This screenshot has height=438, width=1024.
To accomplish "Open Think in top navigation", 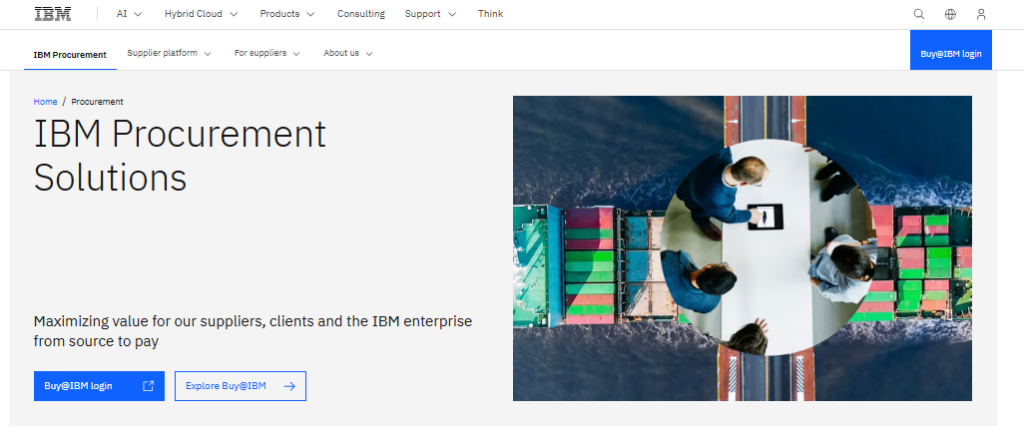I will pos(490,14).
